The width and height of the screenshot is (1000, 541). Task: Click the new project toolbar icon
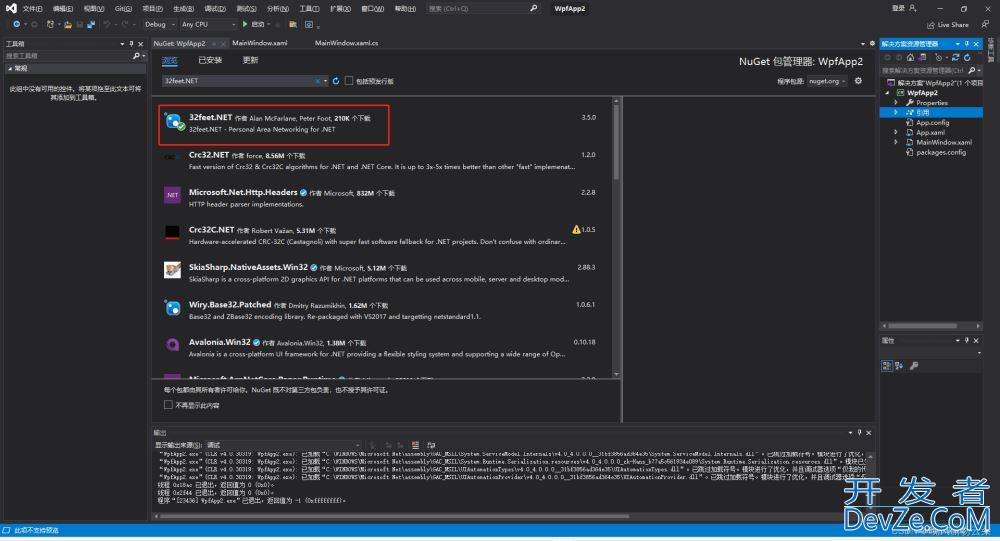pos(50,24)
